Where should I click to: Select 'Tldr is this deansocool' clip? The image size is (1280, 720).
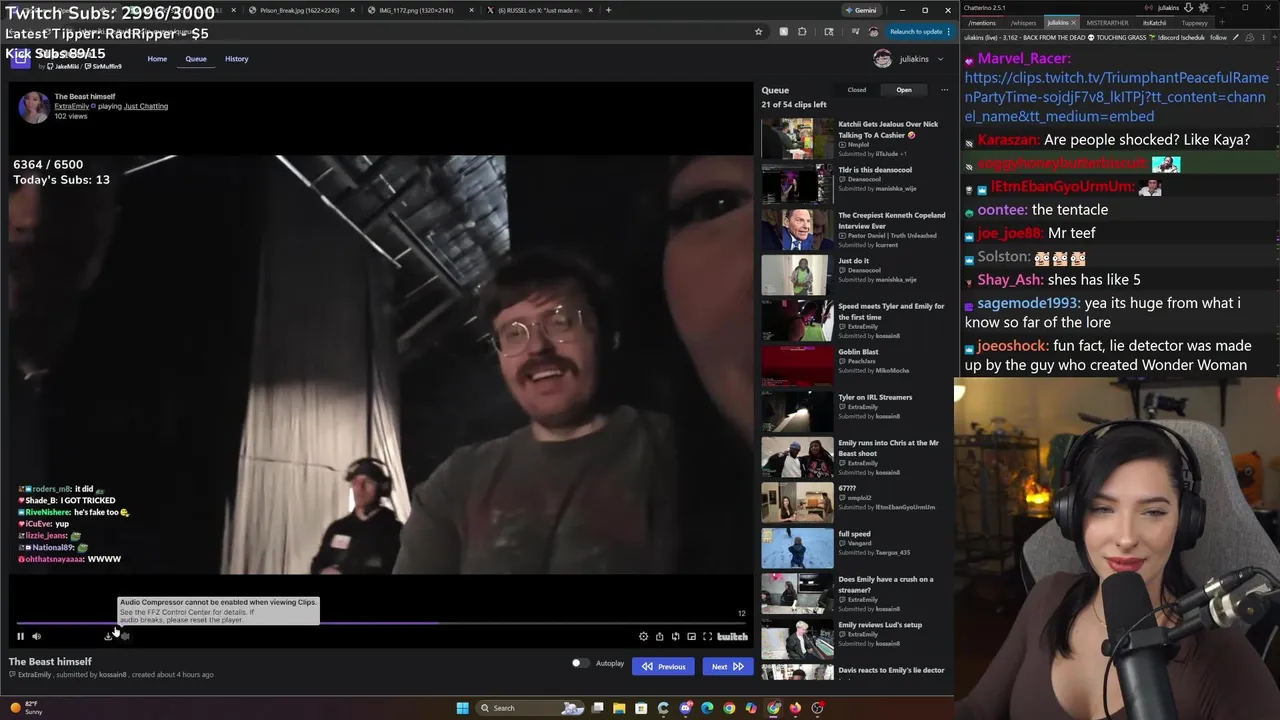tap(852, 185)
